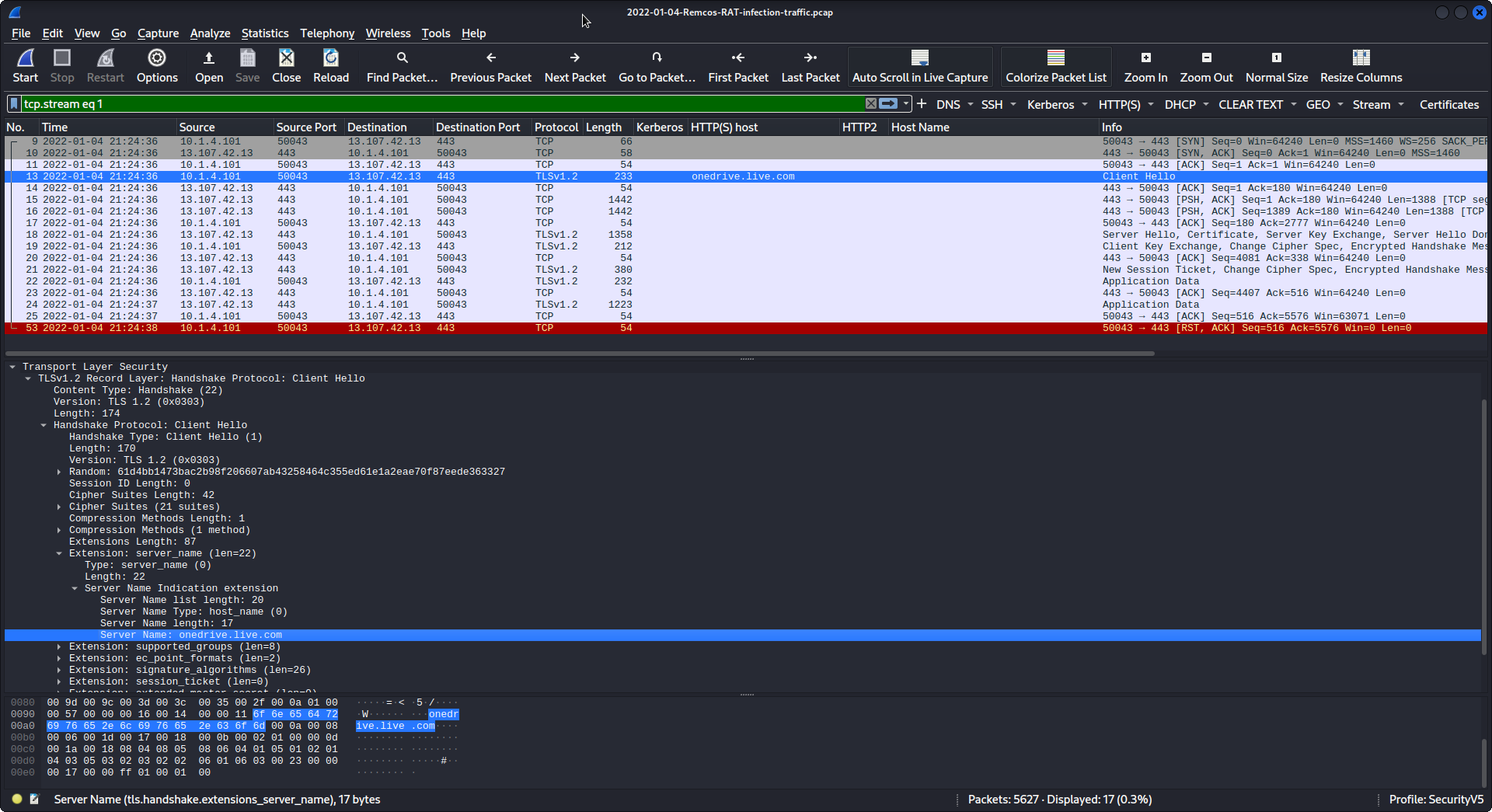Collapse the server_name extension
The image size is (1492, 812).
click(x=59, y=553)
